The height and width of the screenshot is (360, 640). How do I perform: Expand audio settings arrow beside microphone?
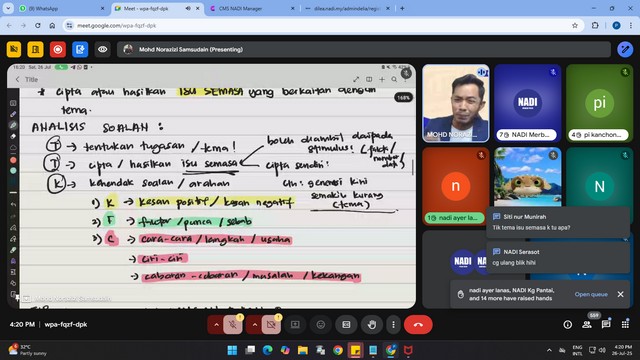[216, 324]
